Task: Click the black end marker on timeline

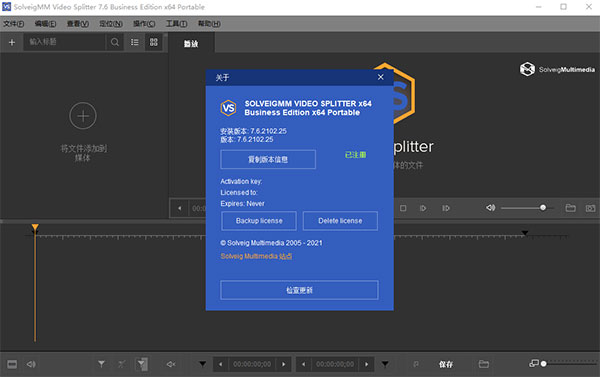Action: (x=525, y=233)
